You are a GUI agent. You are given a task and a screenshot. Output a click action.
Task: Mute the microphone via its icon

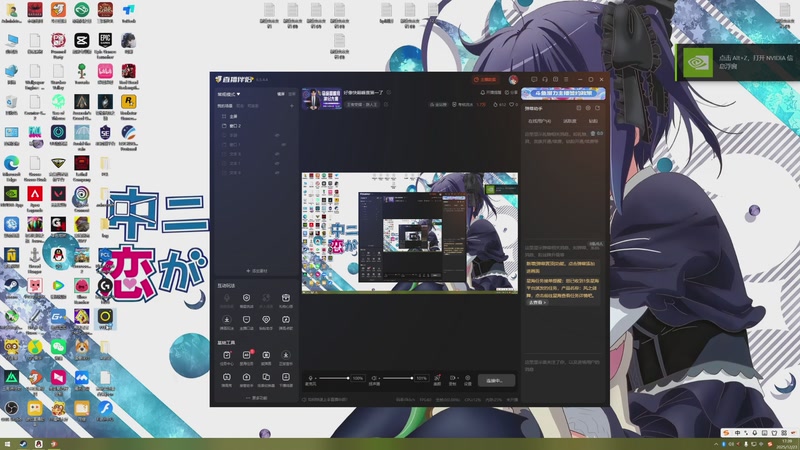[x=310, y=378]
